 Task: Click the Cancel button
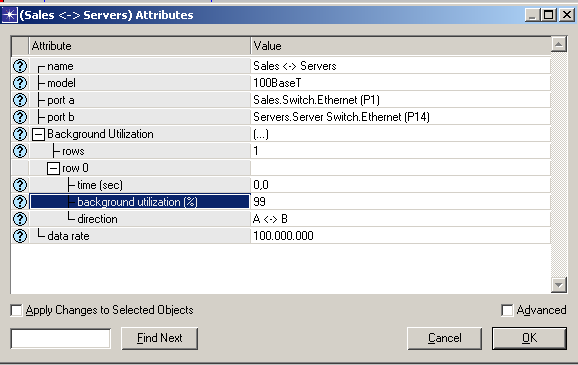(445, 338)
